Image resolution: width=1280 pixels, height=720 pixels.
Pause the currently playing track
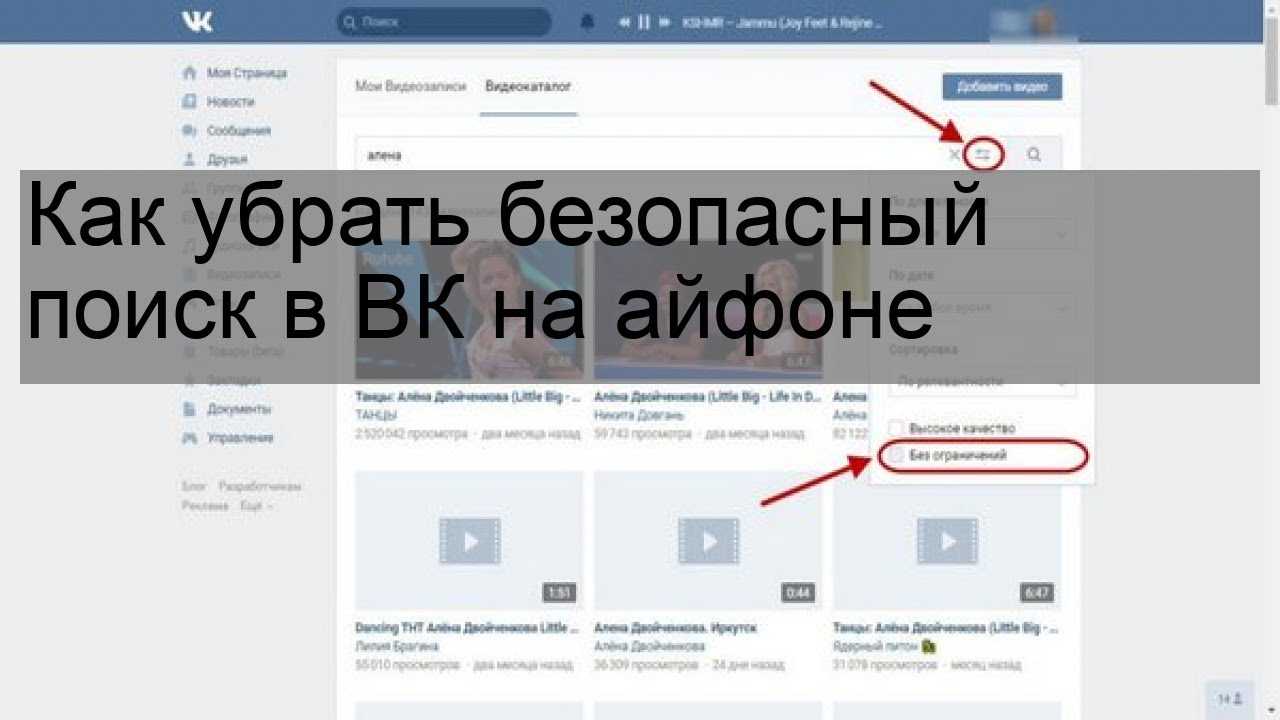click(645, 21)
